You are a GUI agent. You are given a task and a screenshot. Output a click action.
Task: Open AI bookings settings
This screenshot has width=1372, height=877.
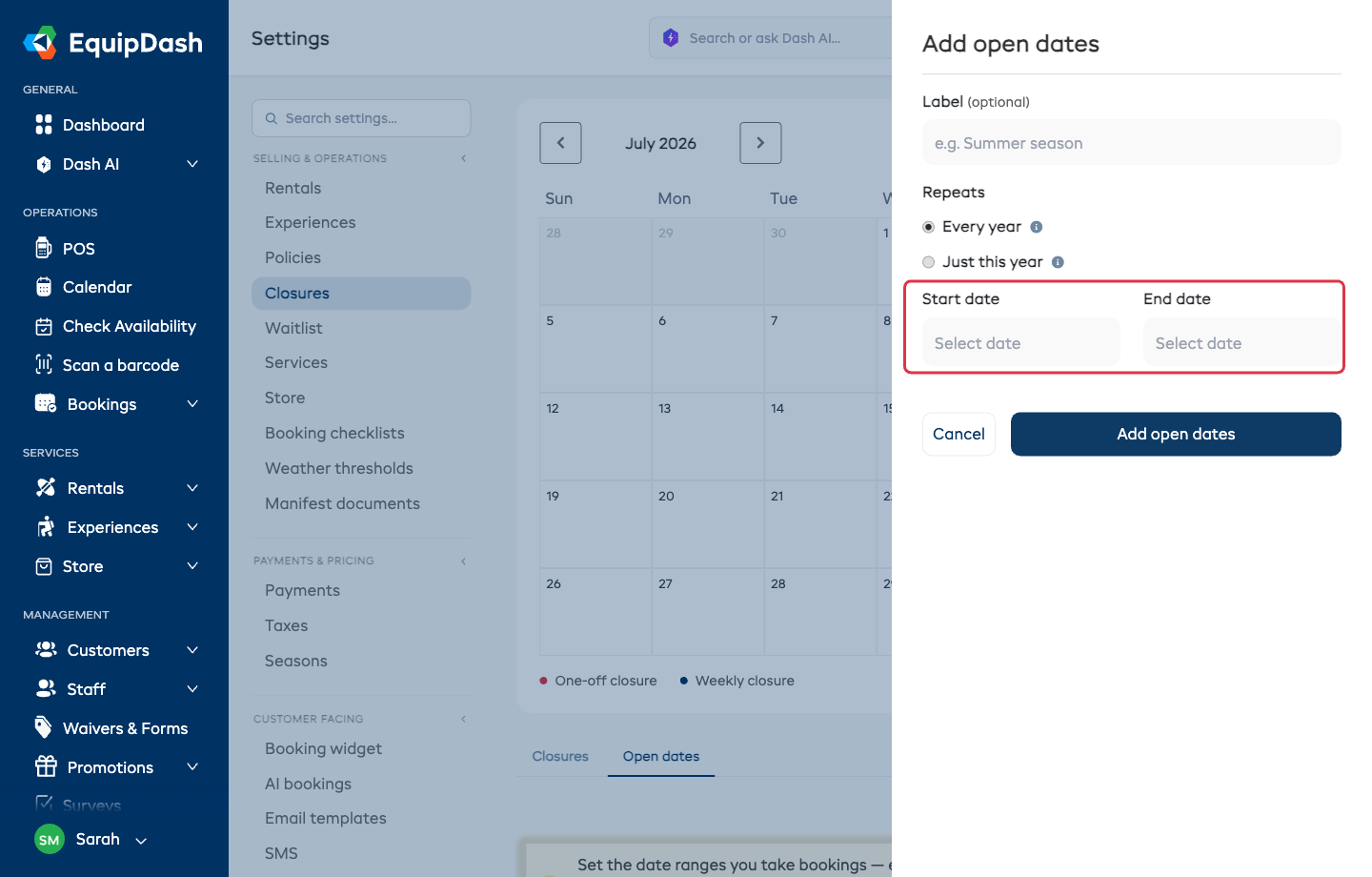tap(308, 784)
